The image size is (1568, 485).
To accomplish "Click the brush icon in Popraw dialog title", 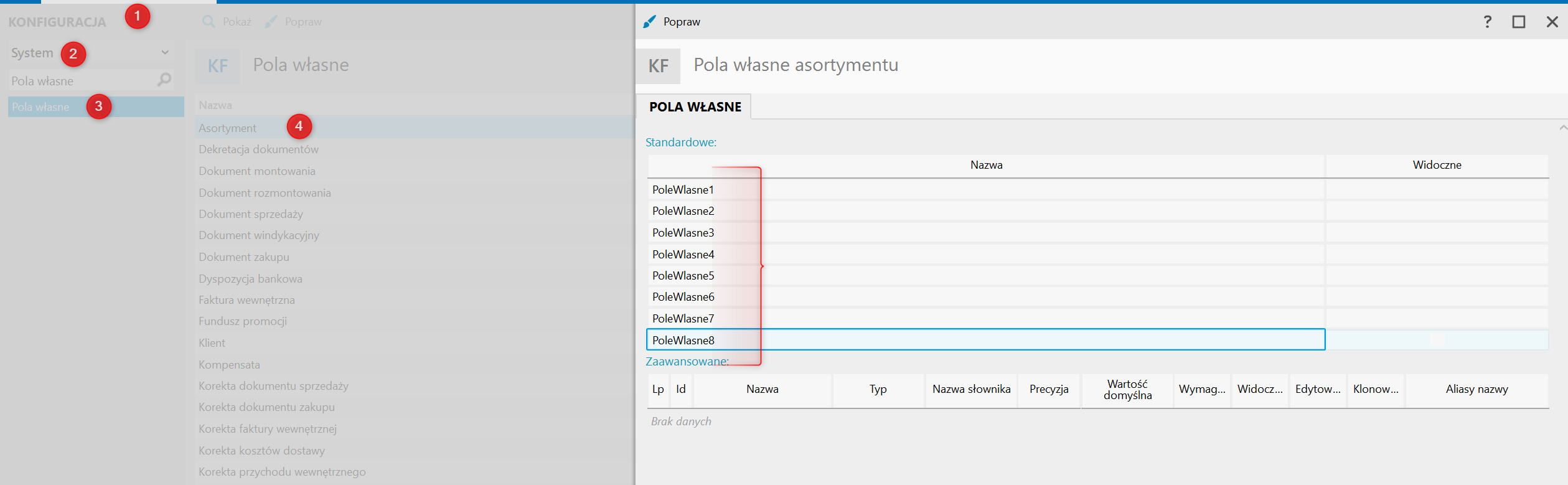I will tap(649, 22).
